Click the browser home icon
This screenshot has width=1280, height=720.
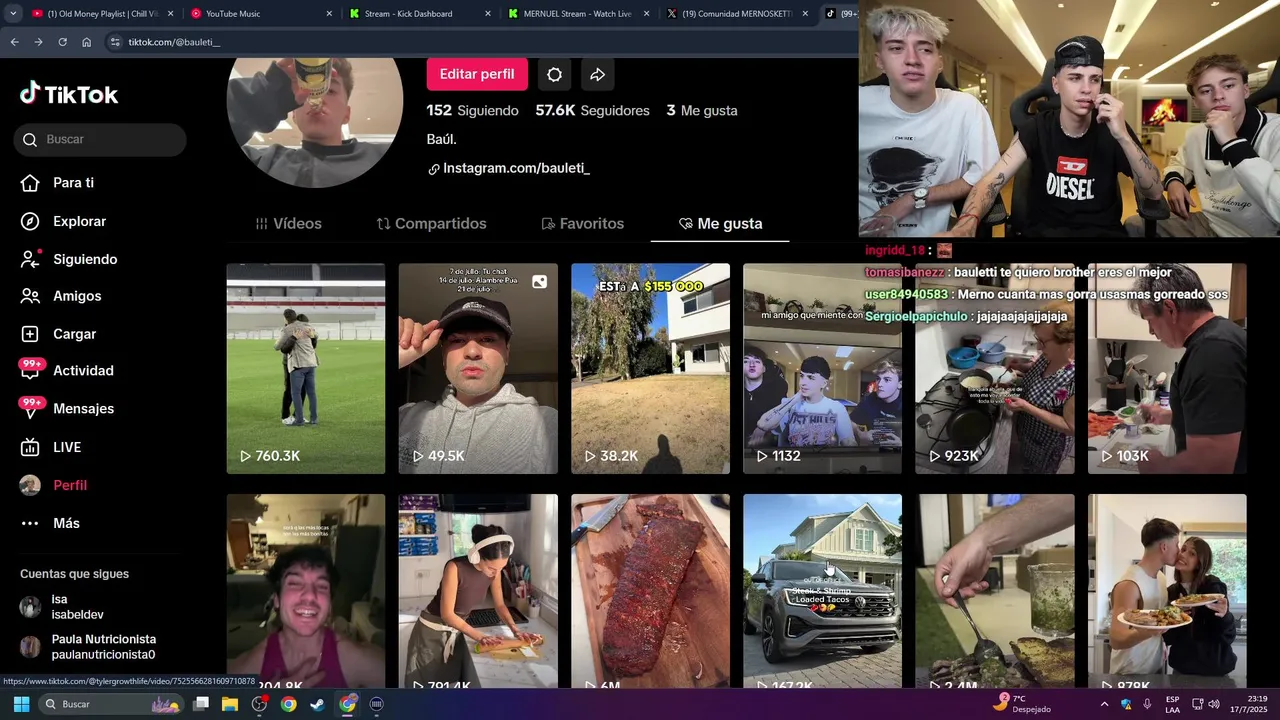[x=87, y=42]
